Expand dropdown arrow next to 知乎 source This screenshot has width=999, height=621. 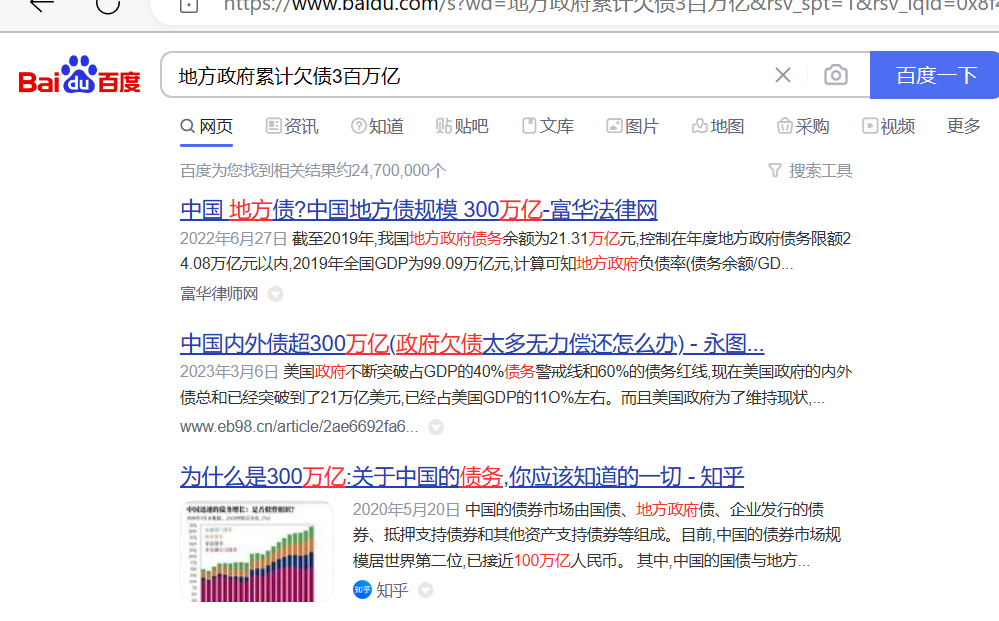click(x=425, y=590)
